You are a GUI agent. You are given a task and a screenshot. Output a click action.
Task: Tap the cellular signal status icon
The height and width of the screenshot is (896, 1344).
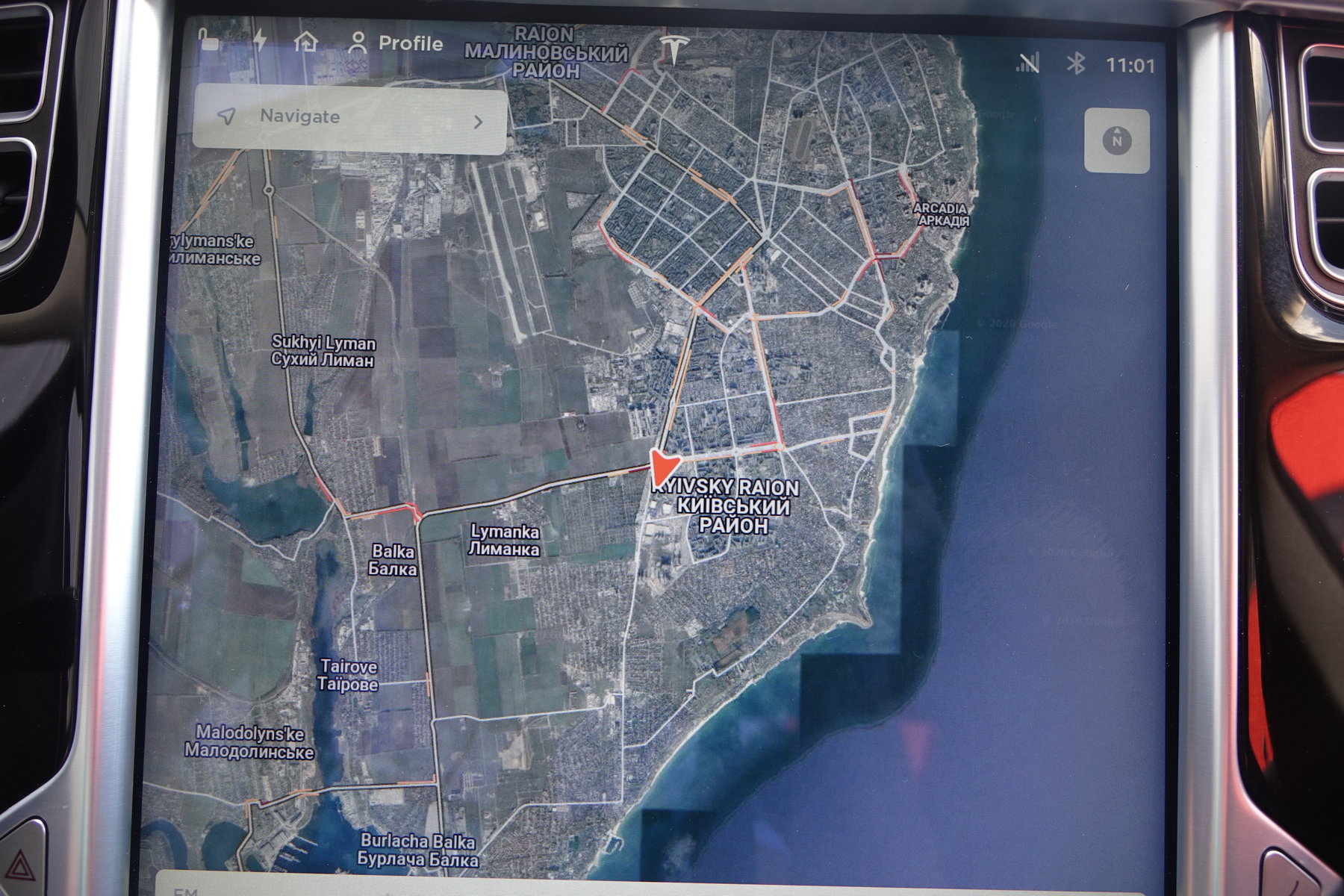(1028, 63)
